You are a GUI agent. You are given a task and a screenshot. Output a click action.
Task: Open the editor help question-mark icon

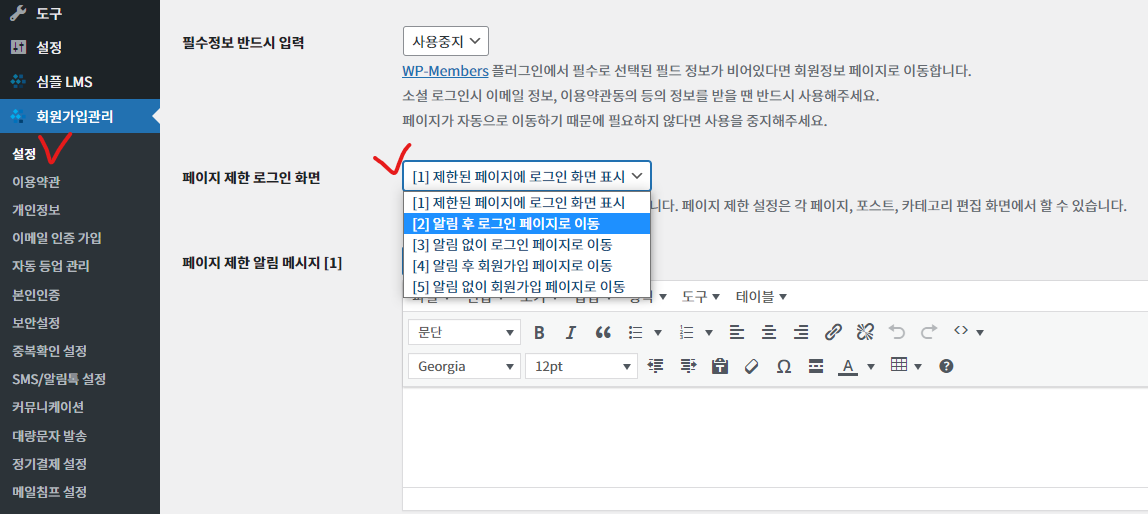[x=946, y=365]
